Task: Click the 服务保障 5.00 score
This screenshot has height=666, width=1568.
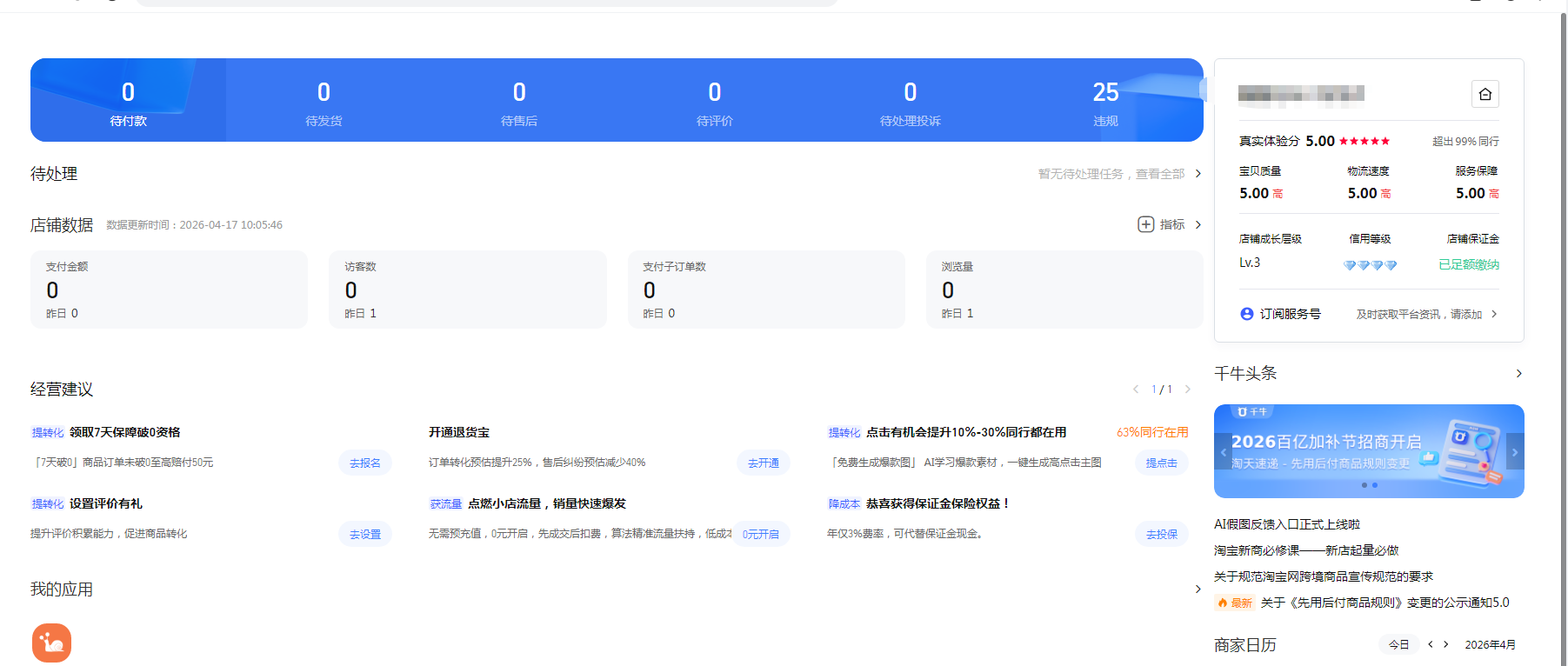Action: (1471, 193)
